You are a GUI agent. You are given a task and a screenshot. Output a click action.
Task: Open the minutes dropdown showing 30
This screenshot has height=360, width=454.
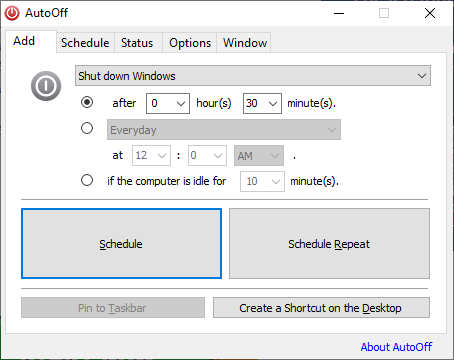tap(262, 103)
